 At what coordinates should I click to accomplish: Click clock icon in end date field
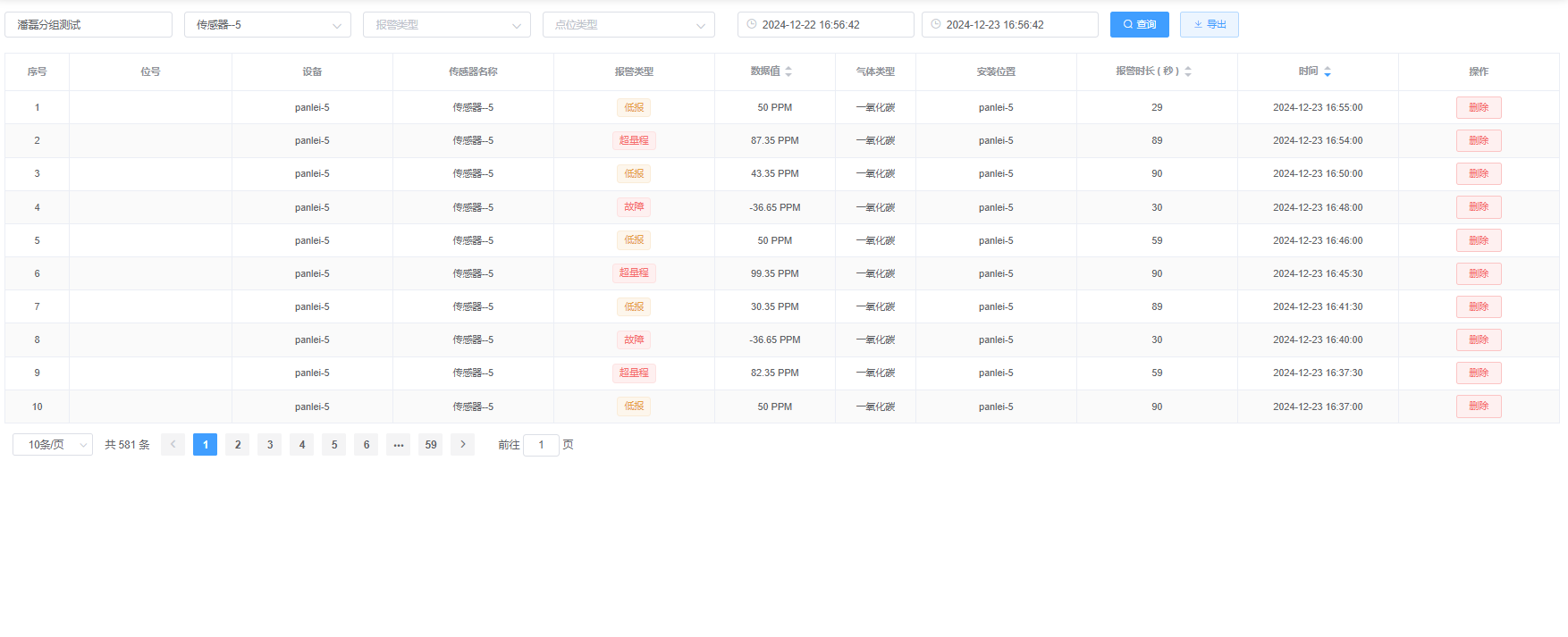point(936,25)
